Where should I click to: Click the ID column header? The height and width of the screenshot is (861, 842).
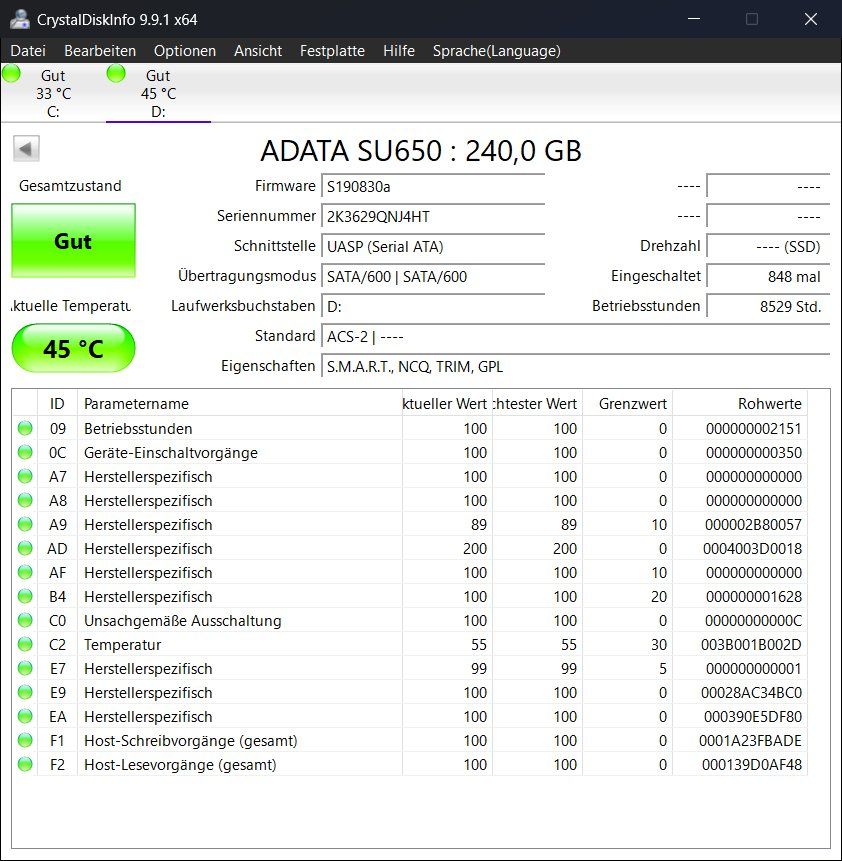pyautogui.click(x=57, y=404)
